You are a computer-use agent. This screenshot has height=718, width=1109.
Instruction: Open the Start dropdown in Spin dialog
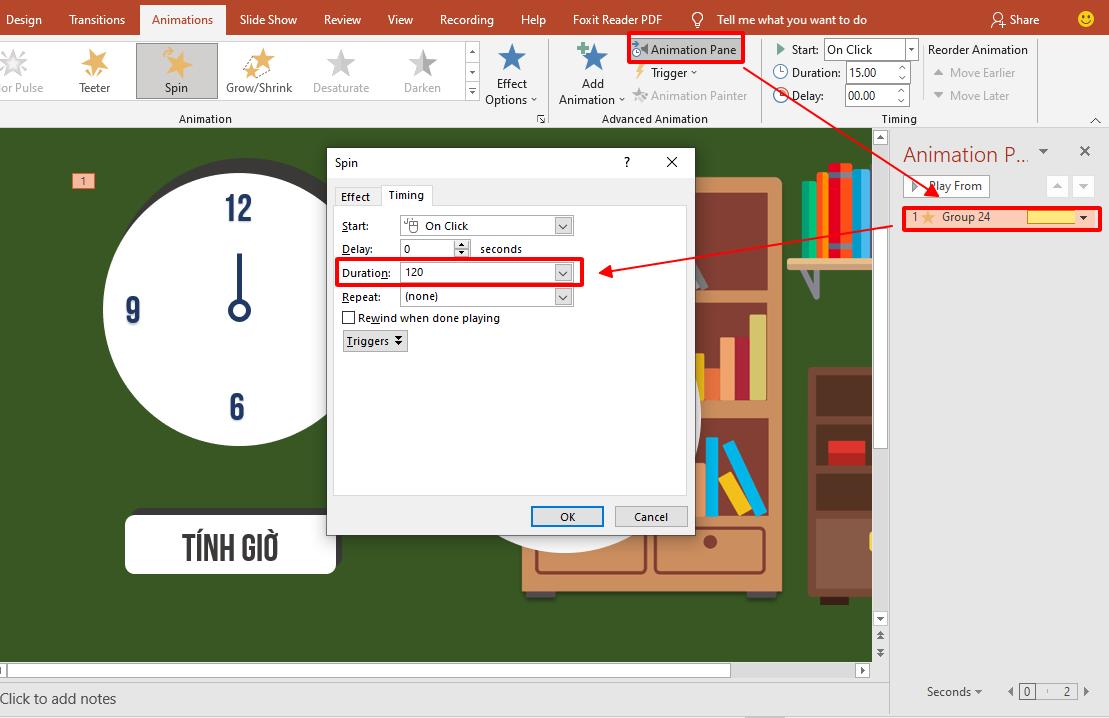tap(562, 225)
